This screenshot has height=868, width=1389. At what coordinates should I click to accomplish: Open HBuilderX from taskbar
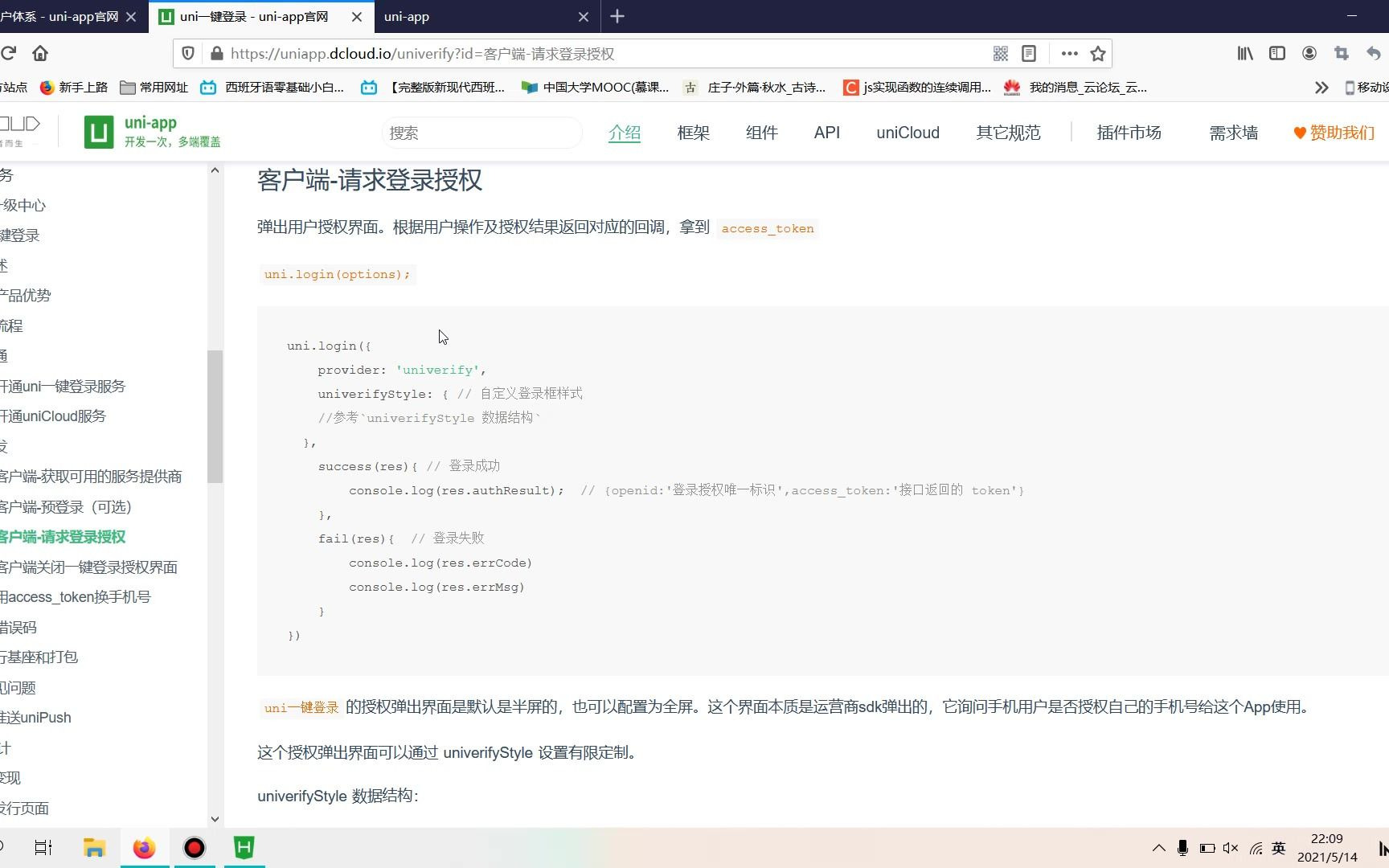(x=244, y=848)
